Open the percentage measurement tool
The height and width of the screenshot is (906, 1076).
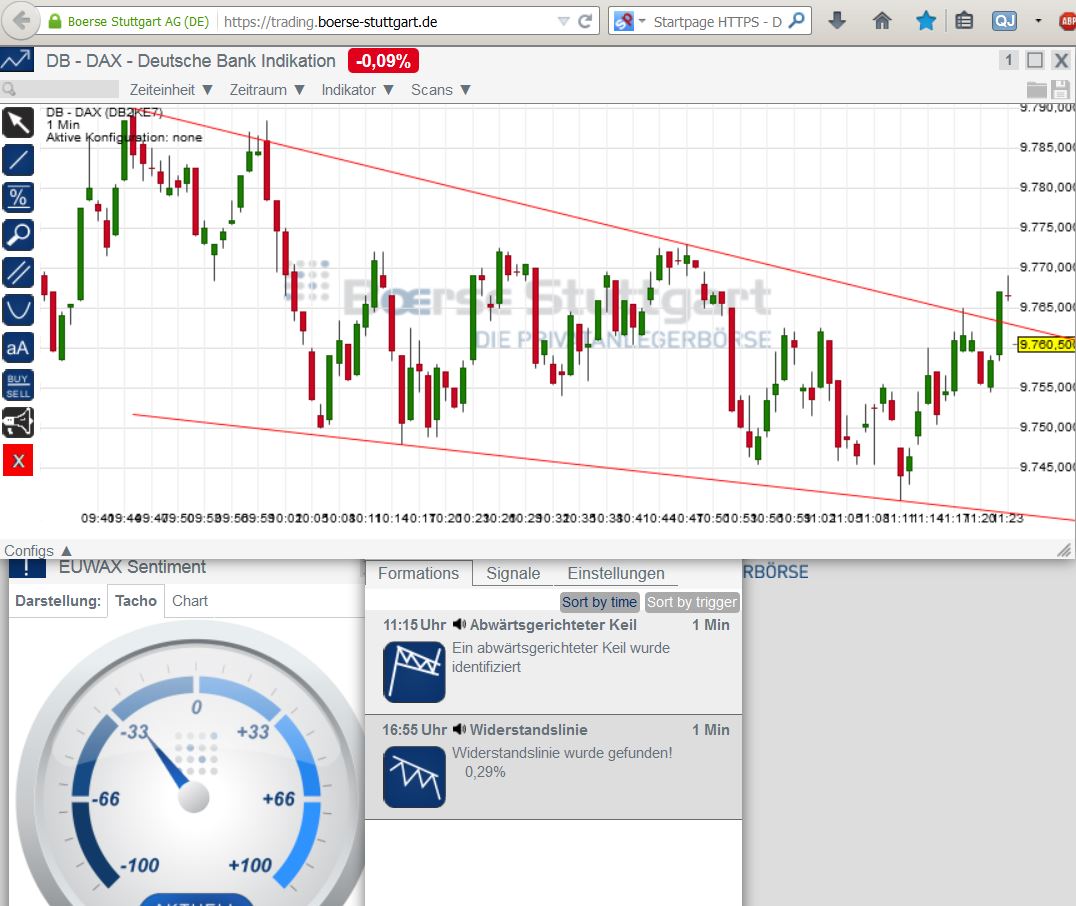point(17,197)
